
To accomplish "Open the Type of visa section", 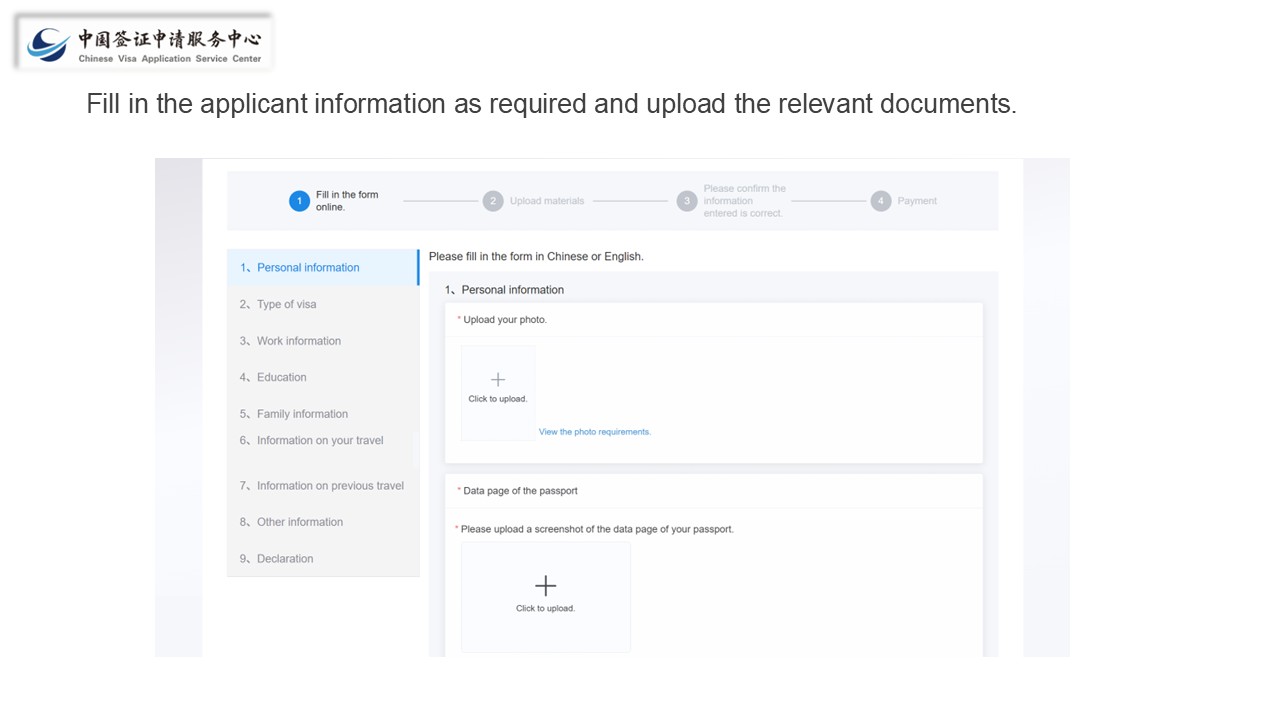I will tap(323, 304).
